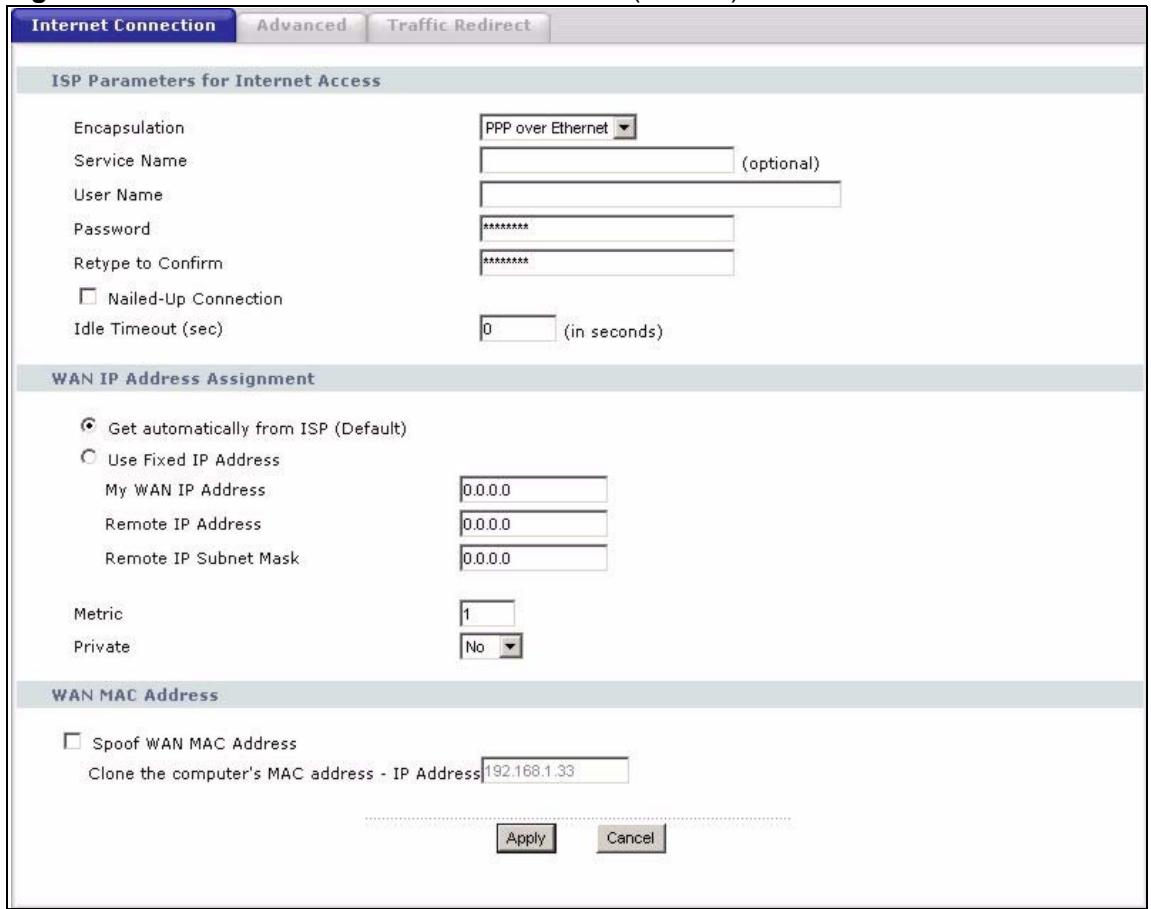The width and height of the screenshot is (1151, 909).
Task: Focus the User Name text box
Action: pyautogui.click(x=660, y=195)
